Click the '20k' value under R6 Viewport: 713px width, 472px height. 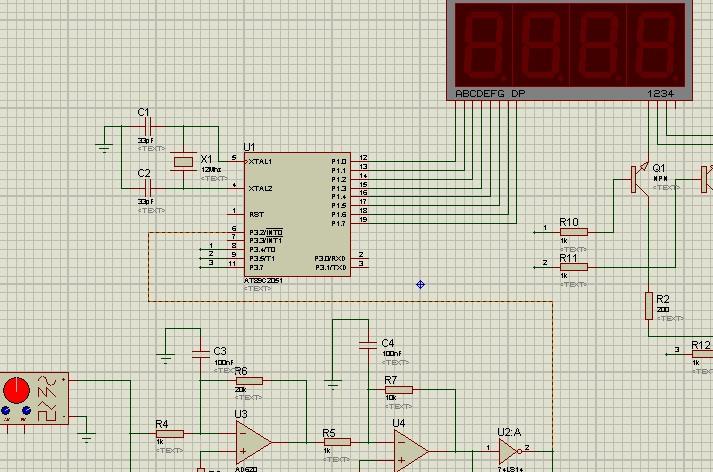(241, 390)
